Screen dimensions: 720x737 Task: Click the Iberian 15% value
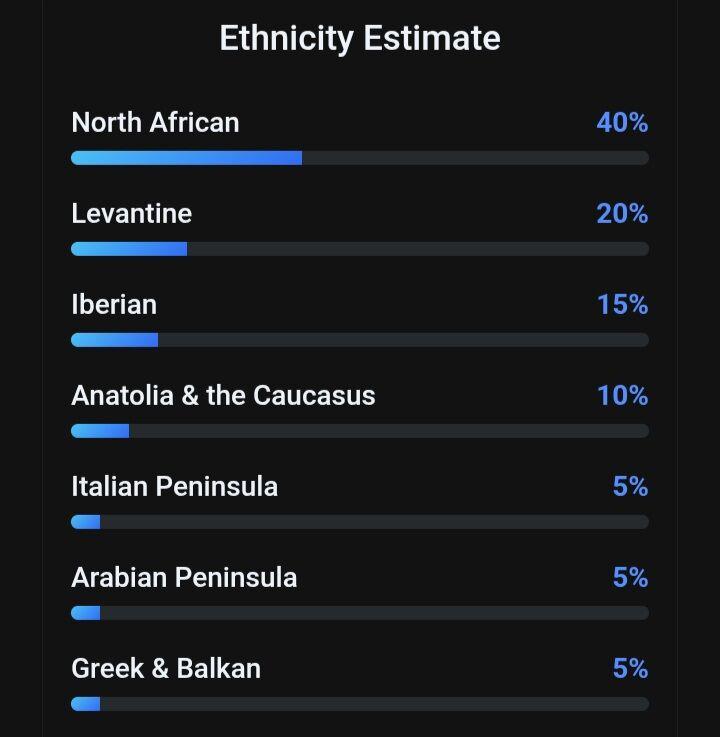622,305
